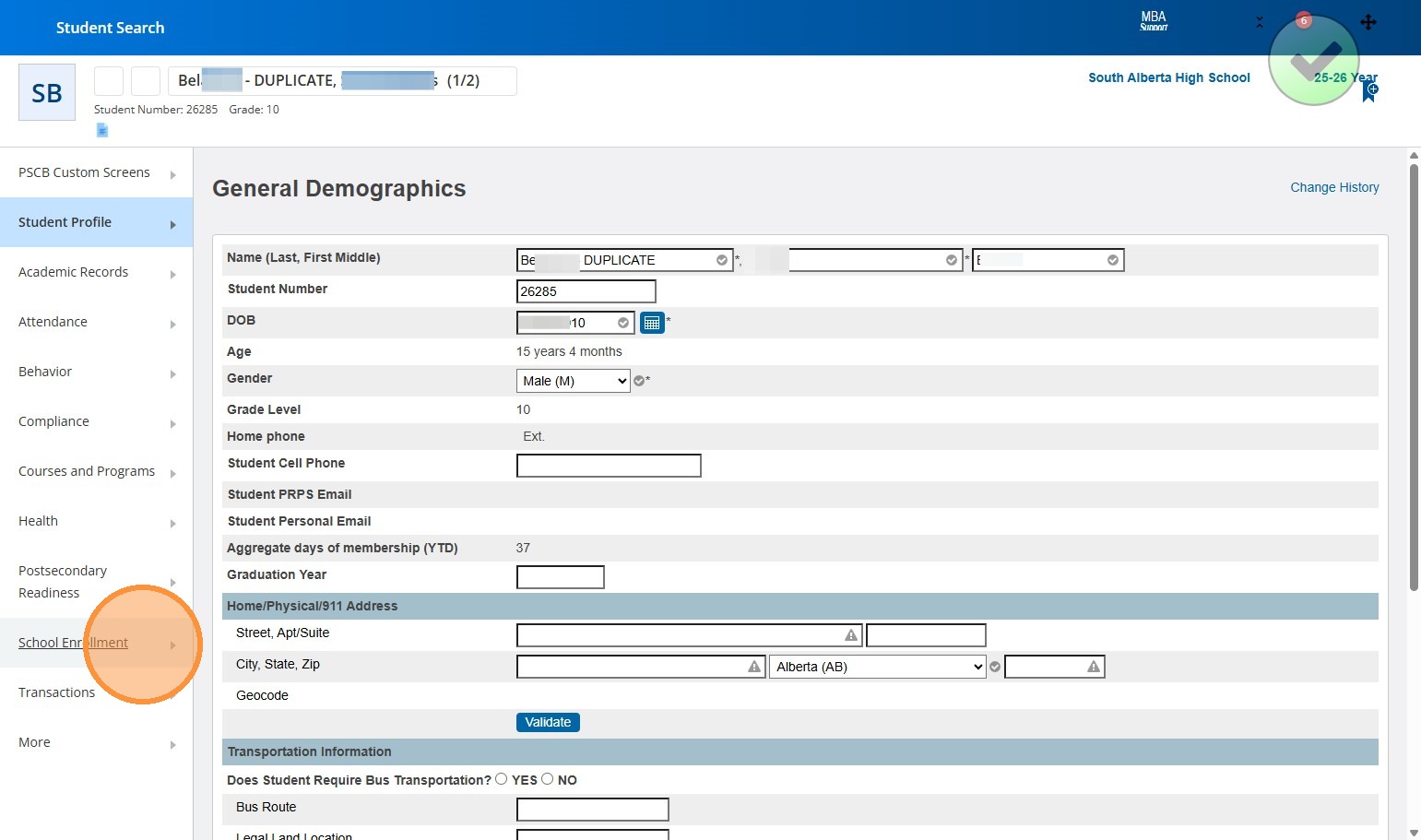
Task: Select YES for bus transportation
Action: 502,779
